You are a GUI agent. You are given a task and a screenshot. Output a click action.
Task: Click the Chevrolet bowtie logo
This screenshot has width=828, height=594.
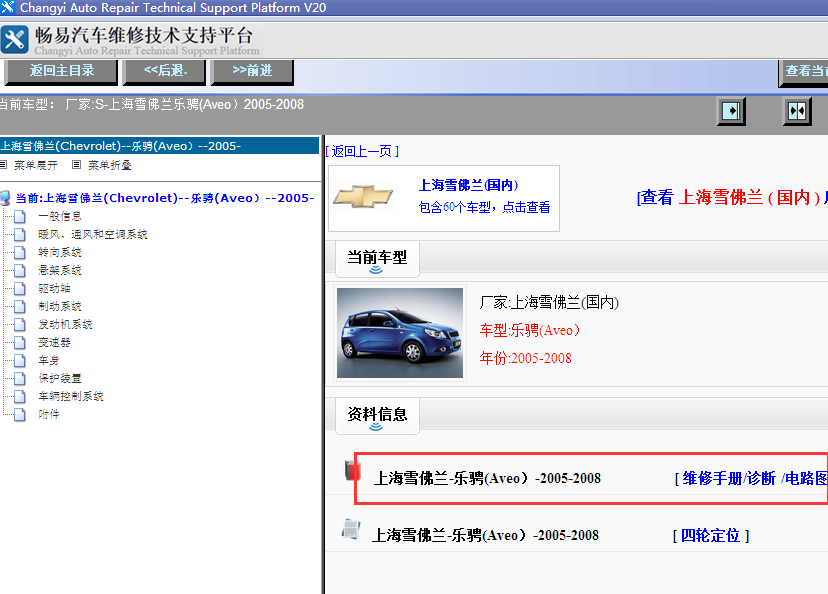coord(363,197)
